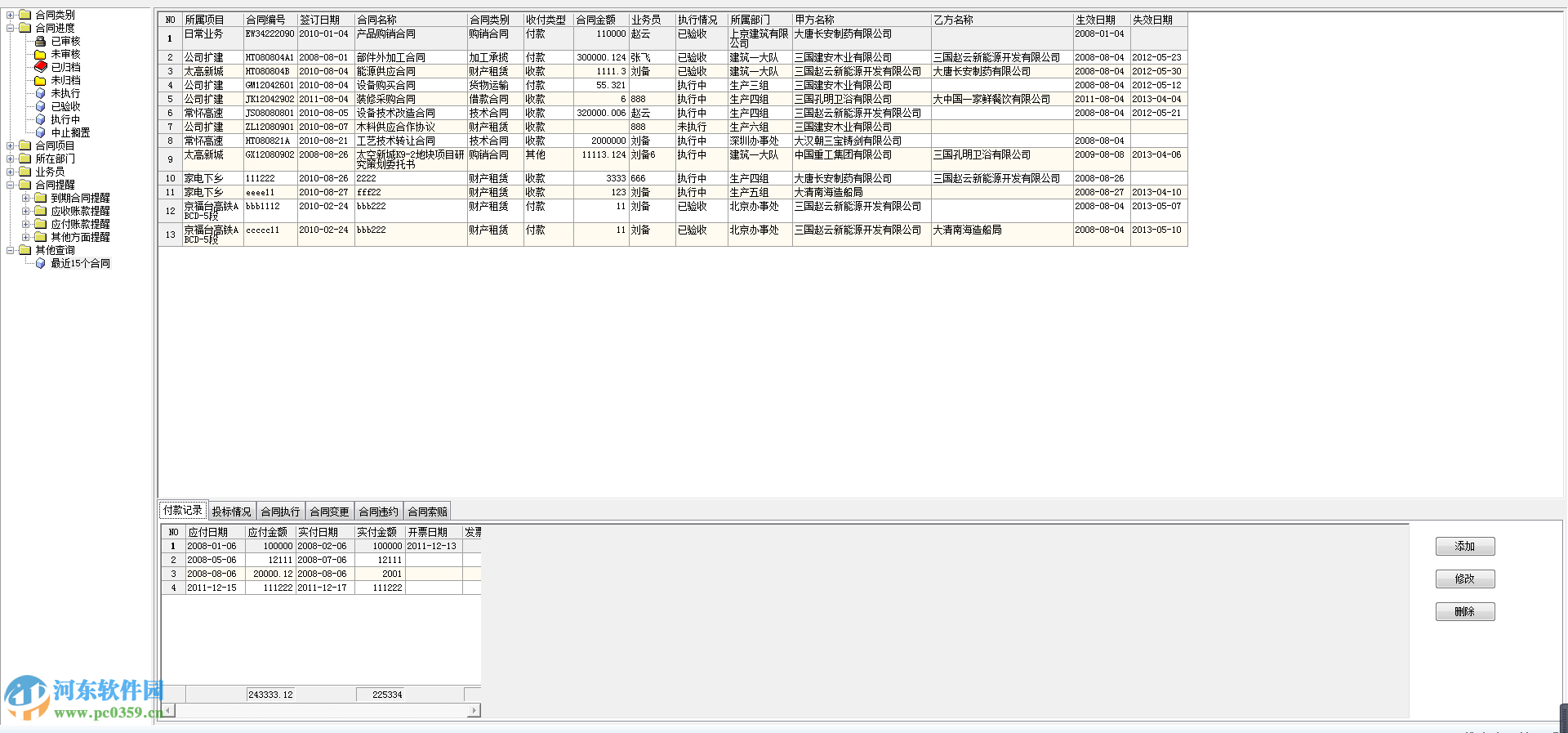Expand the 应付账款提醒 sub-node

point(26,224)
